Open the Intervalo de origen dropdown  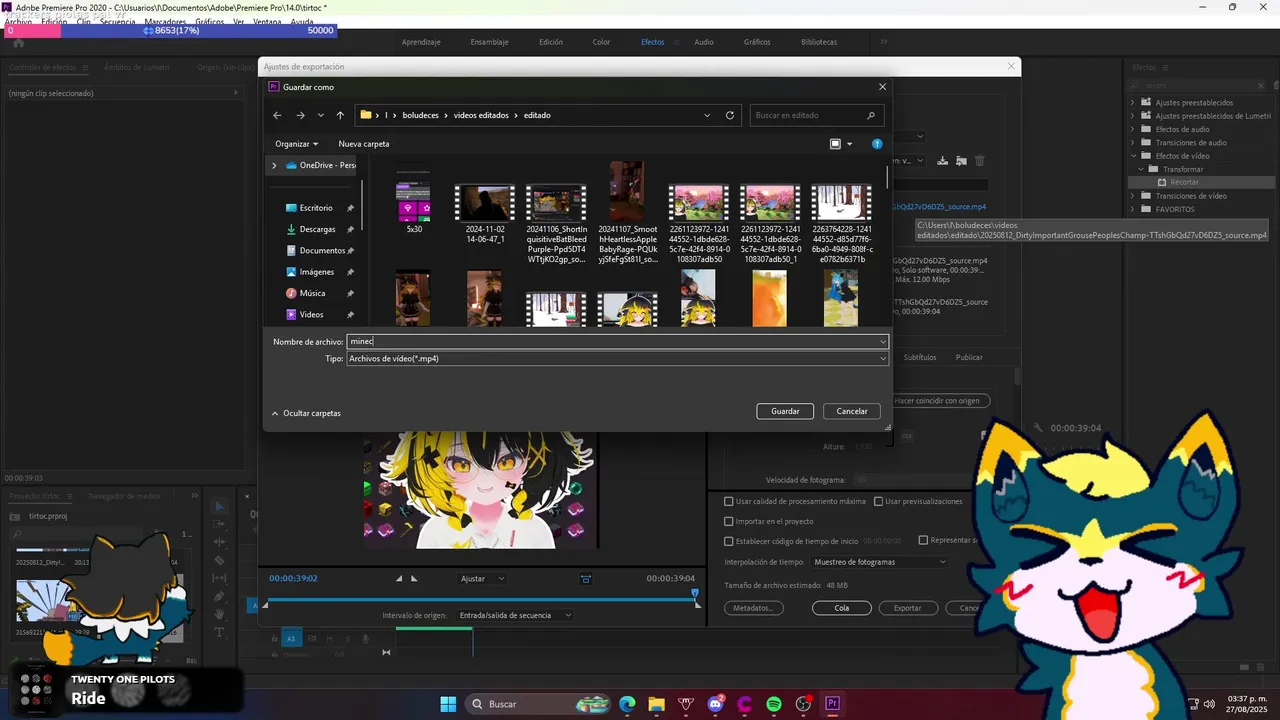(x=514, y=615)
